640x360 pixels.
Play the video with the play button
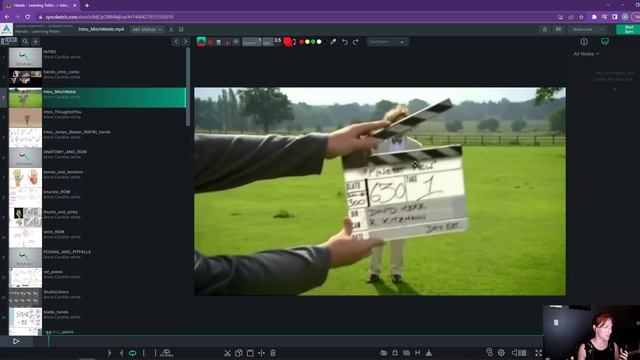coord(16,341)
